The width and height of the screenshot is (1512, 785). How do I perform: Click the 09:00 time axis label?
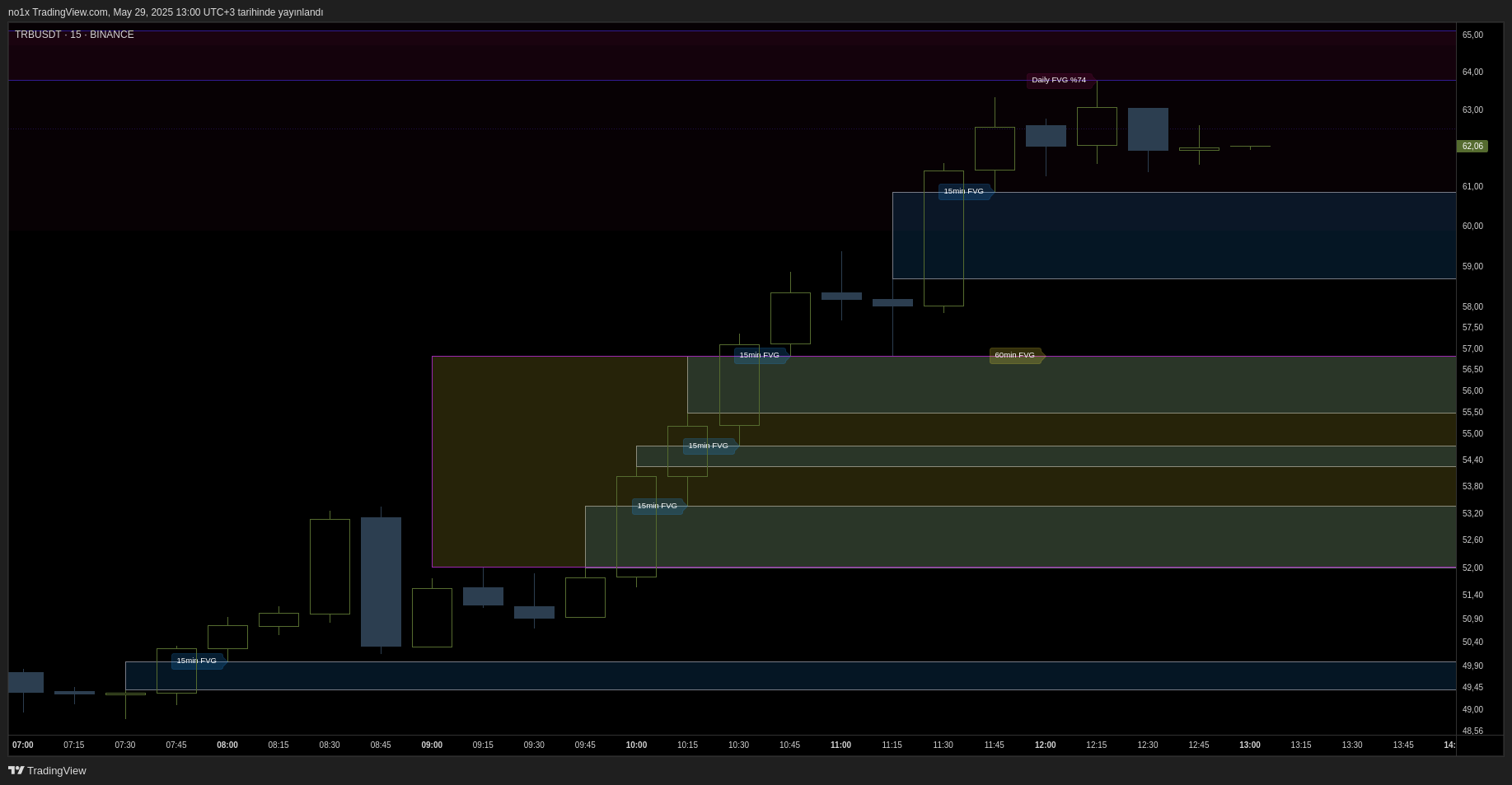click(x=432, y=745)
